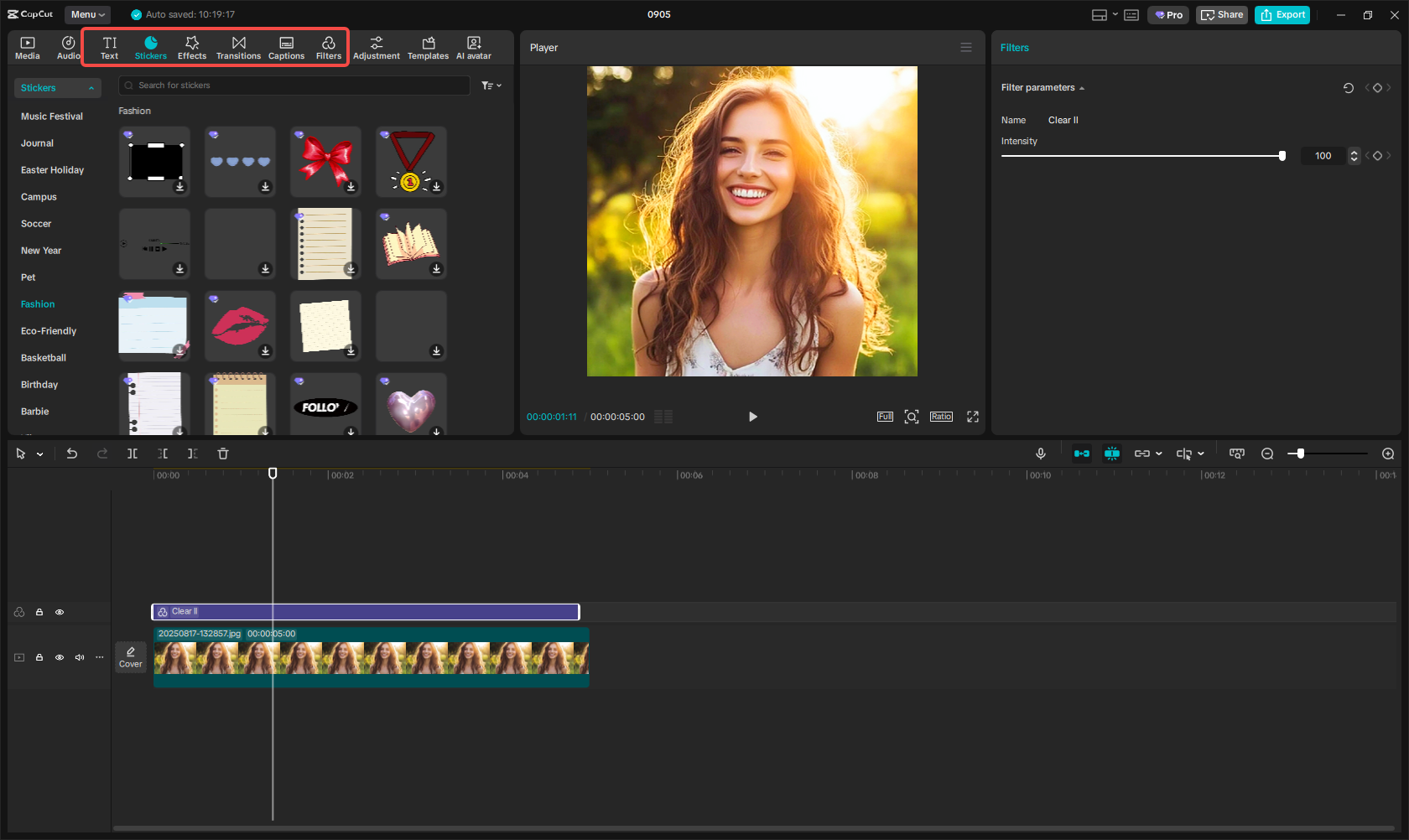Click the Undo icon in the timeline toolbar
The height and width of the screenshot is (840, 1409).
(72, 454)
